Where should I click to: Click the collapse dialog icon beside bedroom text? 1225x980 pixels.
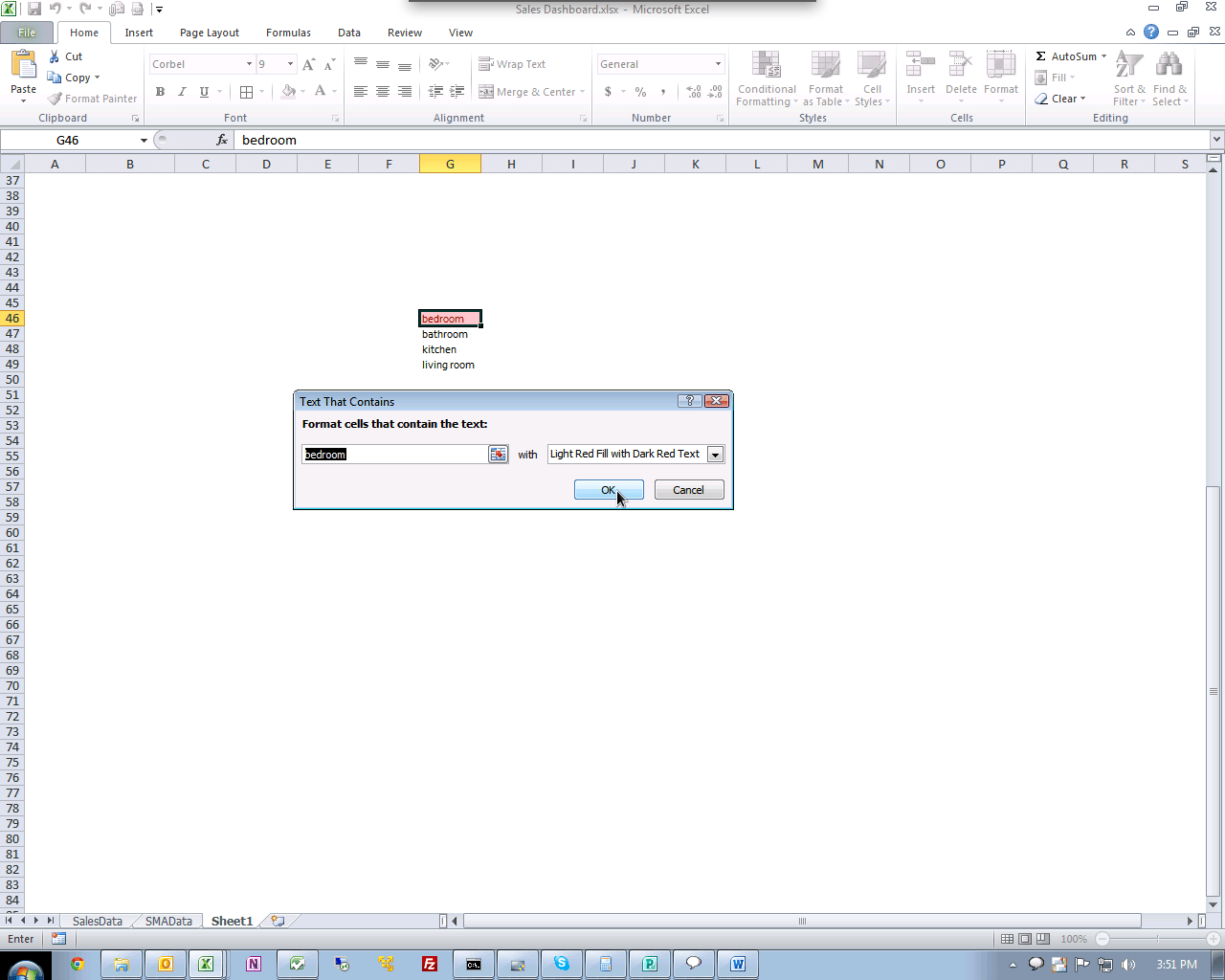coord(498,454)
